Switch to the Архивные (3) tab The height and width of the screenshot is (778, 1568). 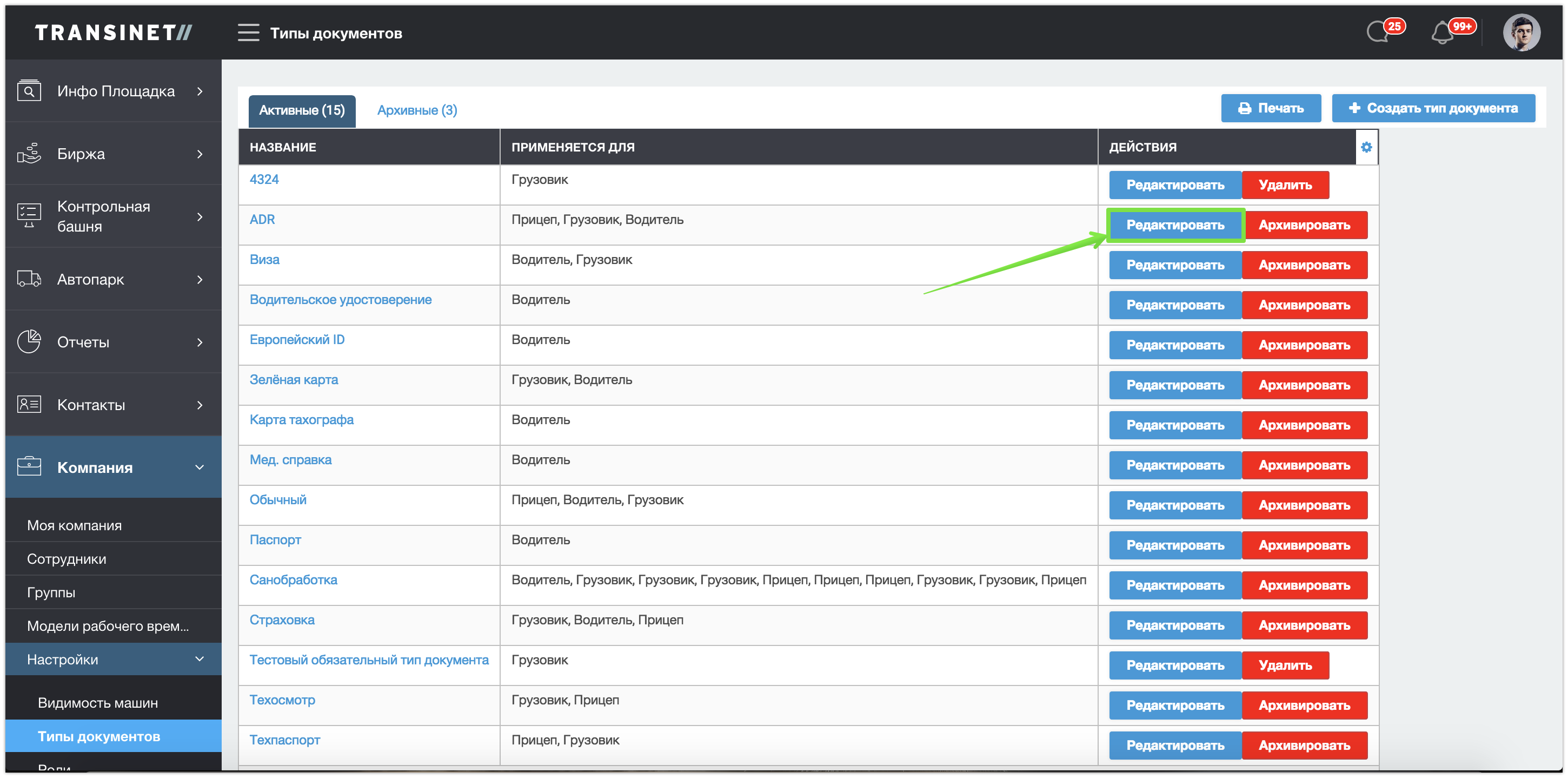tap(417, 110)
